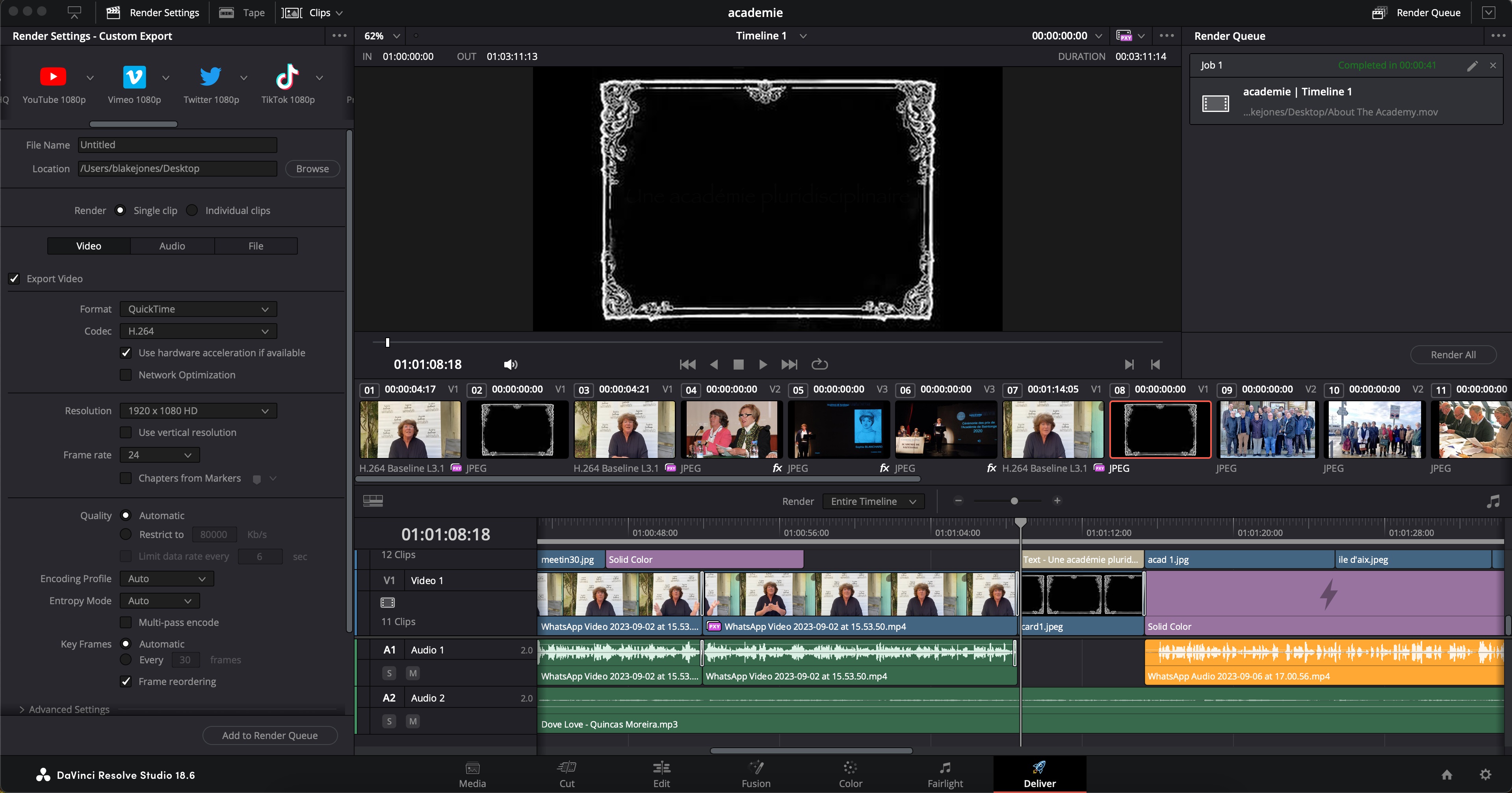The image size is (1512, 793).
Task: Edit Job 1 with the pencil icon
Action: 1471,66
